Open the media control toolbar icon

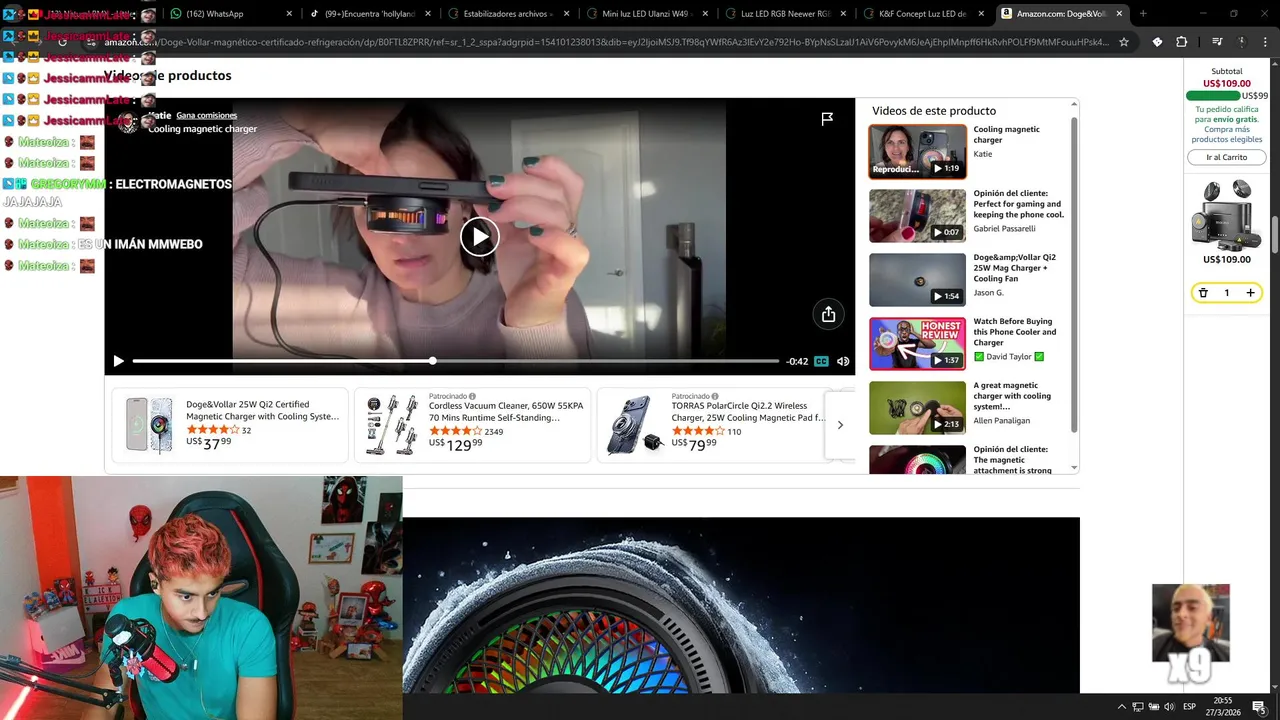point(1217,42)
